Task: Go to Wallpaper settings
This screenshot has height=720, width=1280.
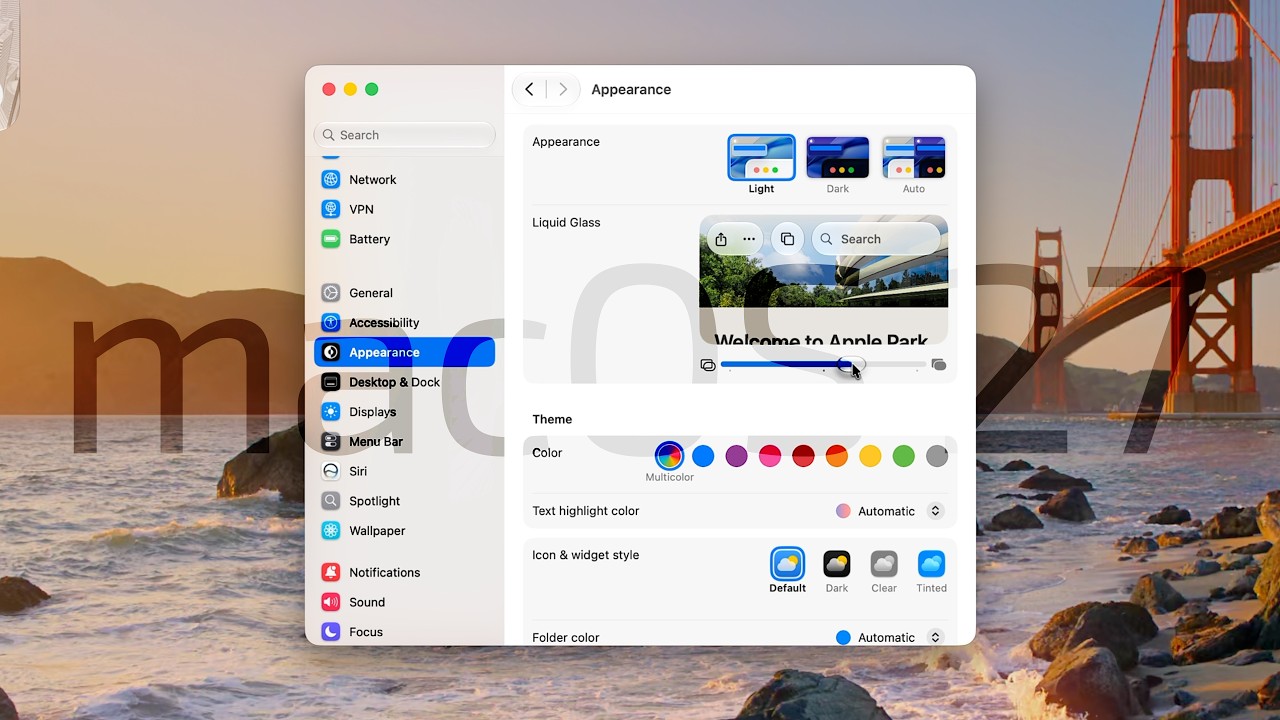Action: click(404, 531)
